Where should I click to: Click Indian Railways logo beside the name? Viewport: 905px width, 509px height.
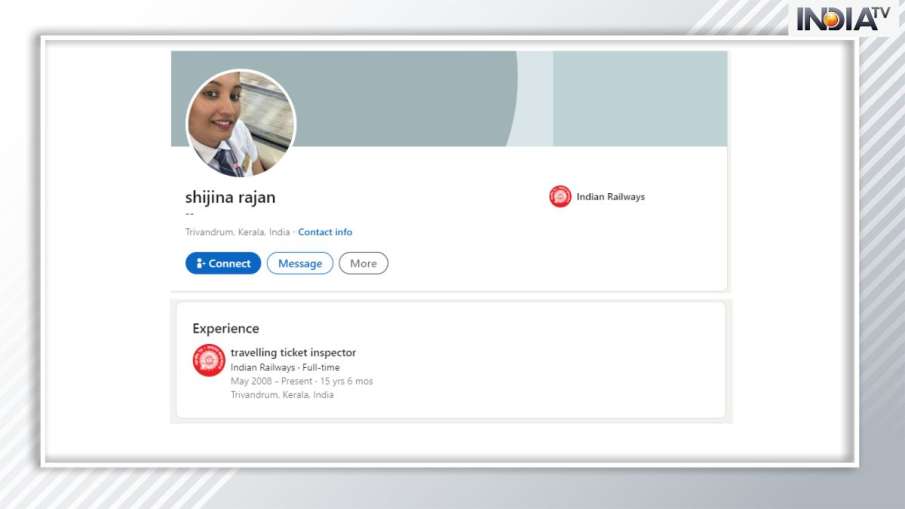pos(560,197)
